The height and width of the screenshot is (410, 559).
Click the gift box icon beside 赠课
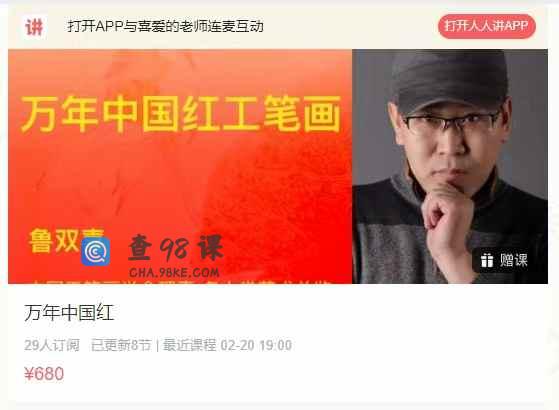point(487,260)
